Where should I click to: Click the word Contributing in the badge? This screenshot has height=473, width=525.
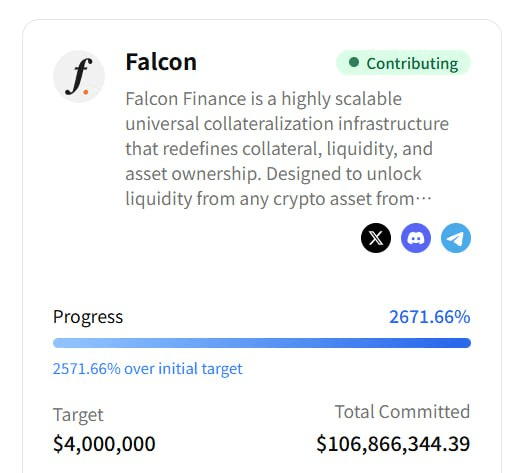click(412, 64)
